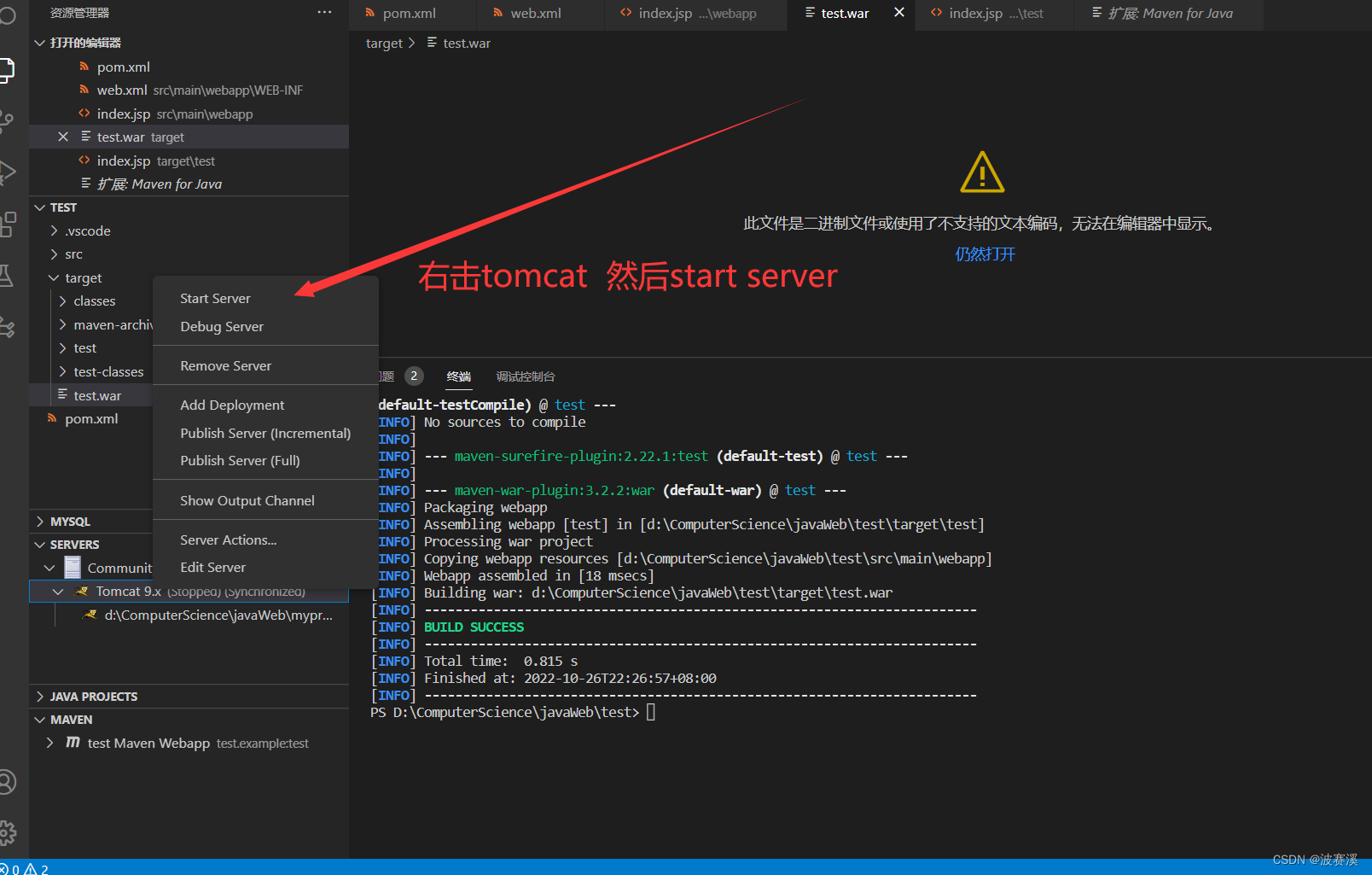The width and height of the screenshot is (1372, 875).
Task: Click the Community Server icon
Action: pyautogui.click(x=73, y=568)
